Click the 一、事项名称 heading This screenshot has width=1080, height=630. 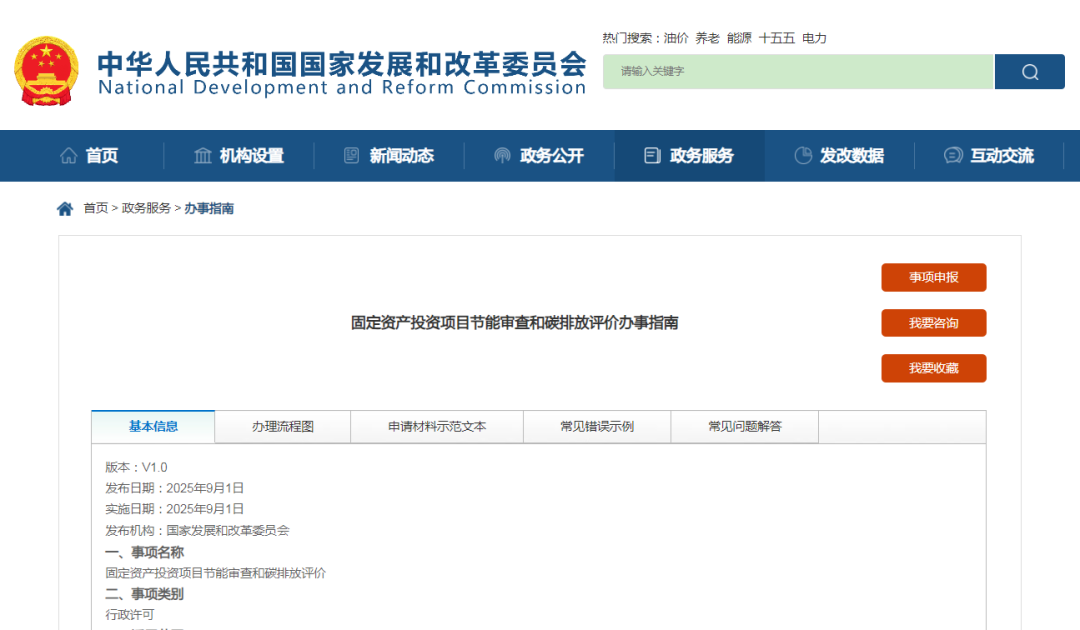145,552
